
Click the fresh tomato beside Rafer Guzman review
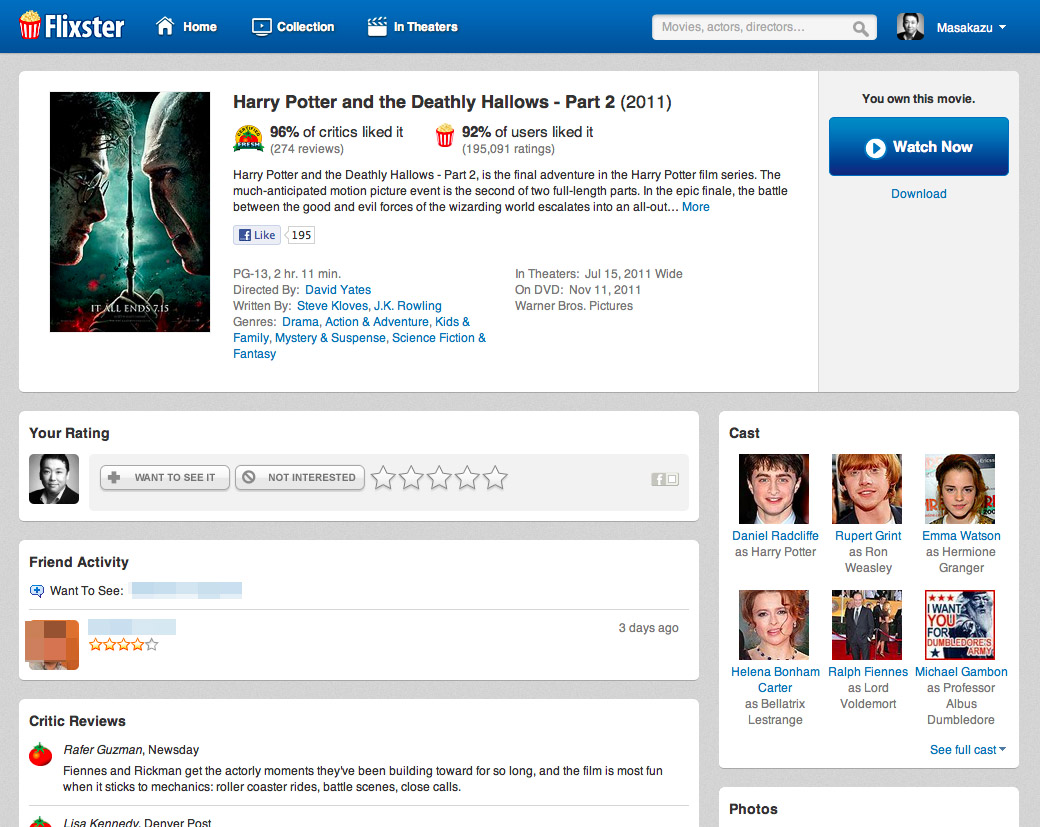tap(40, 755)
